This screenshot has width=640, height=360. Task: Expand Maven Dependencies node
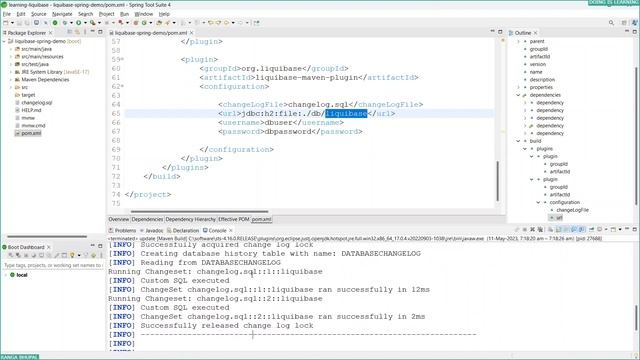pyautogui.click(x=11, y=80)
